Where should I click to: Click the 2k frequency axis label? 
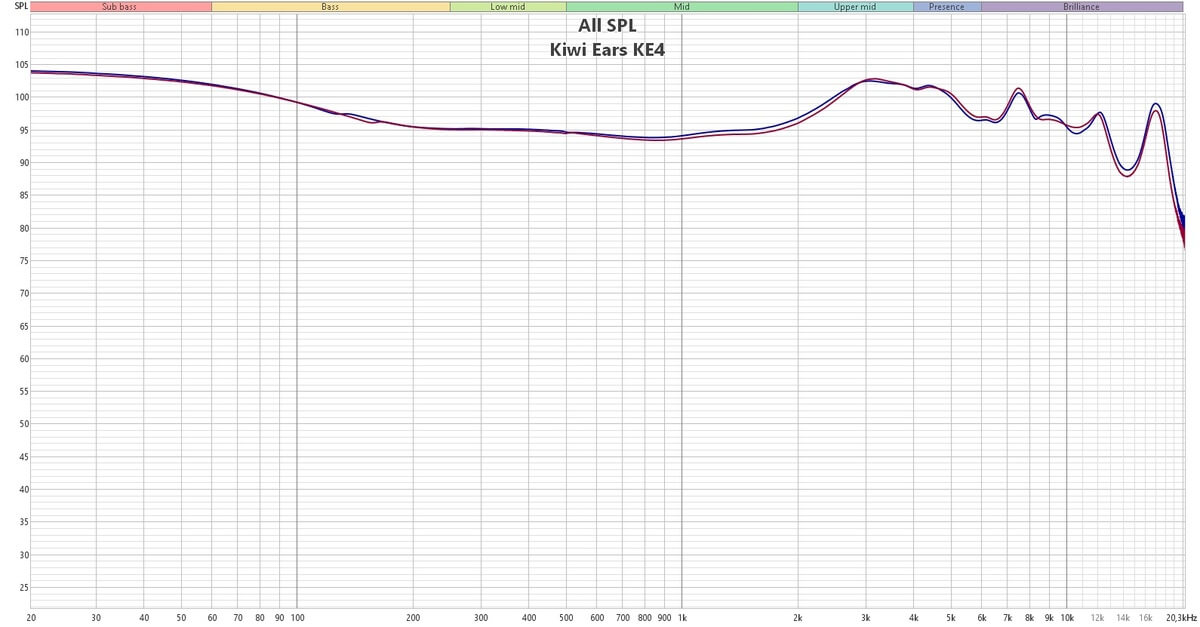[798, 619]
